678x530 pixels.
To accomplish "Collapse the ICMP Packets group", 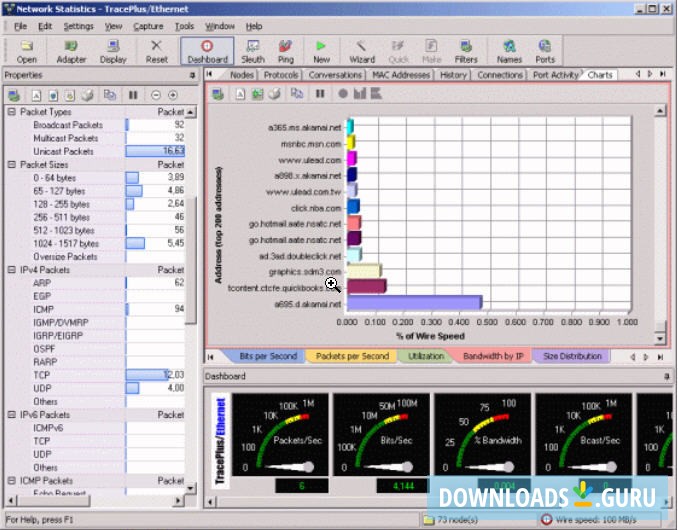I will (x=12, y=481).
